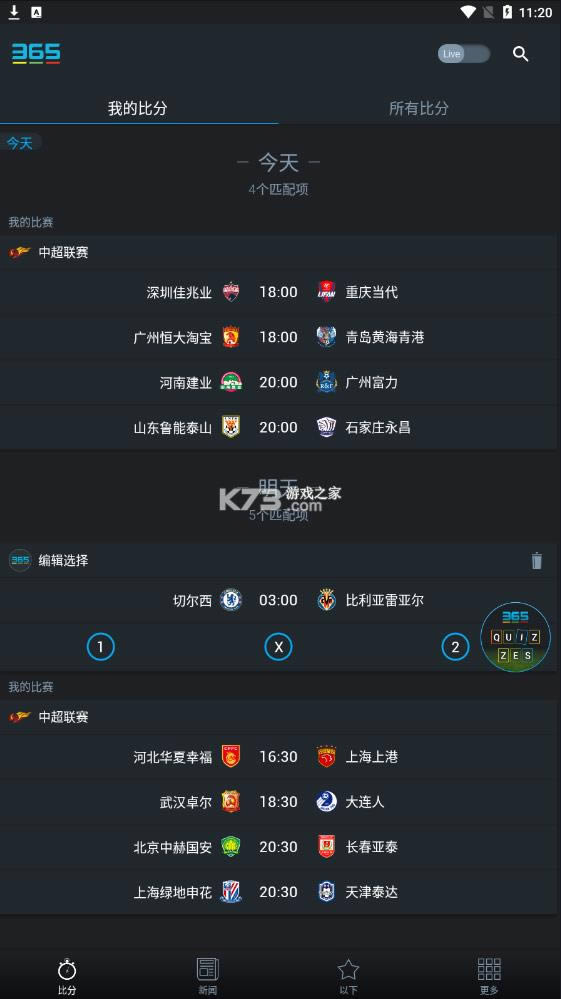Viewport: 561px width, 999px height.
Task: Open the first 中超联赛 league header
Action: coord(278,252)
